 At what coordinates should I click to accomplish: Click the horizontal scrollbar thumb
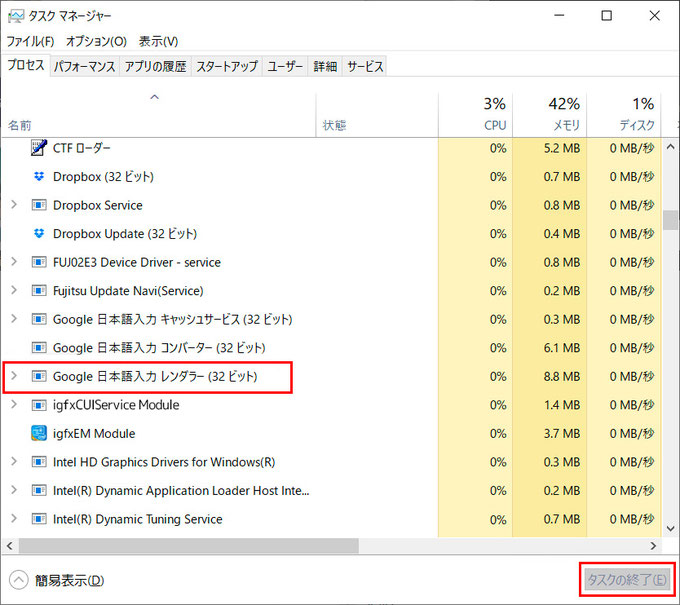(189, 546)
